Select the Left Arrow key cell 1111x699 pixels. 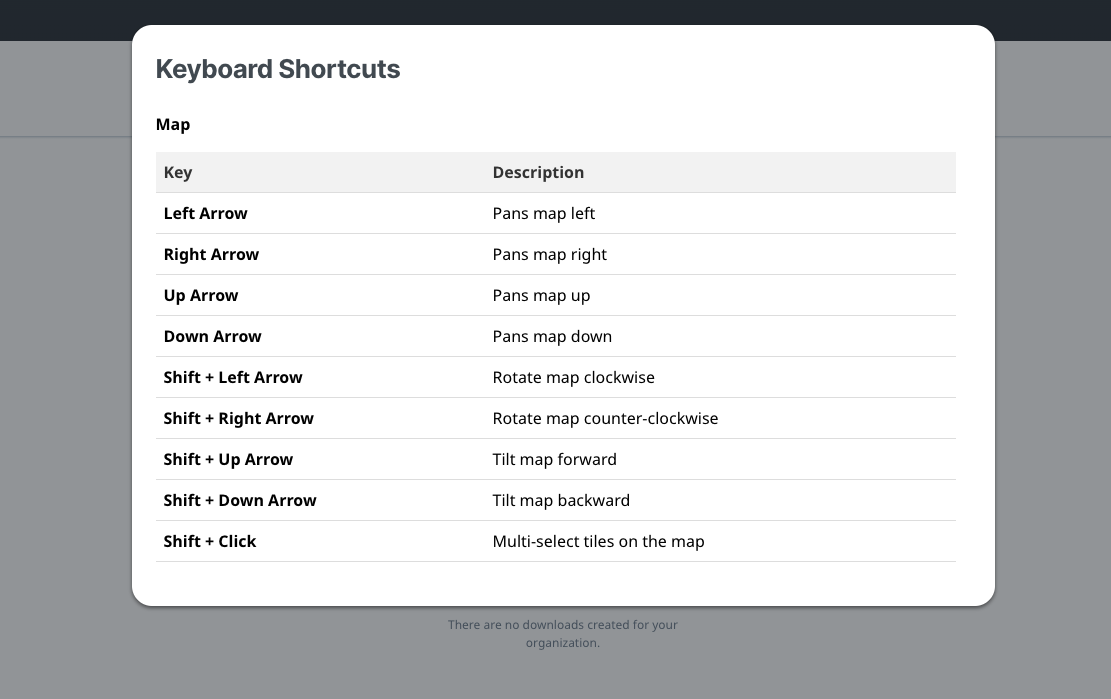pos(205,213)
